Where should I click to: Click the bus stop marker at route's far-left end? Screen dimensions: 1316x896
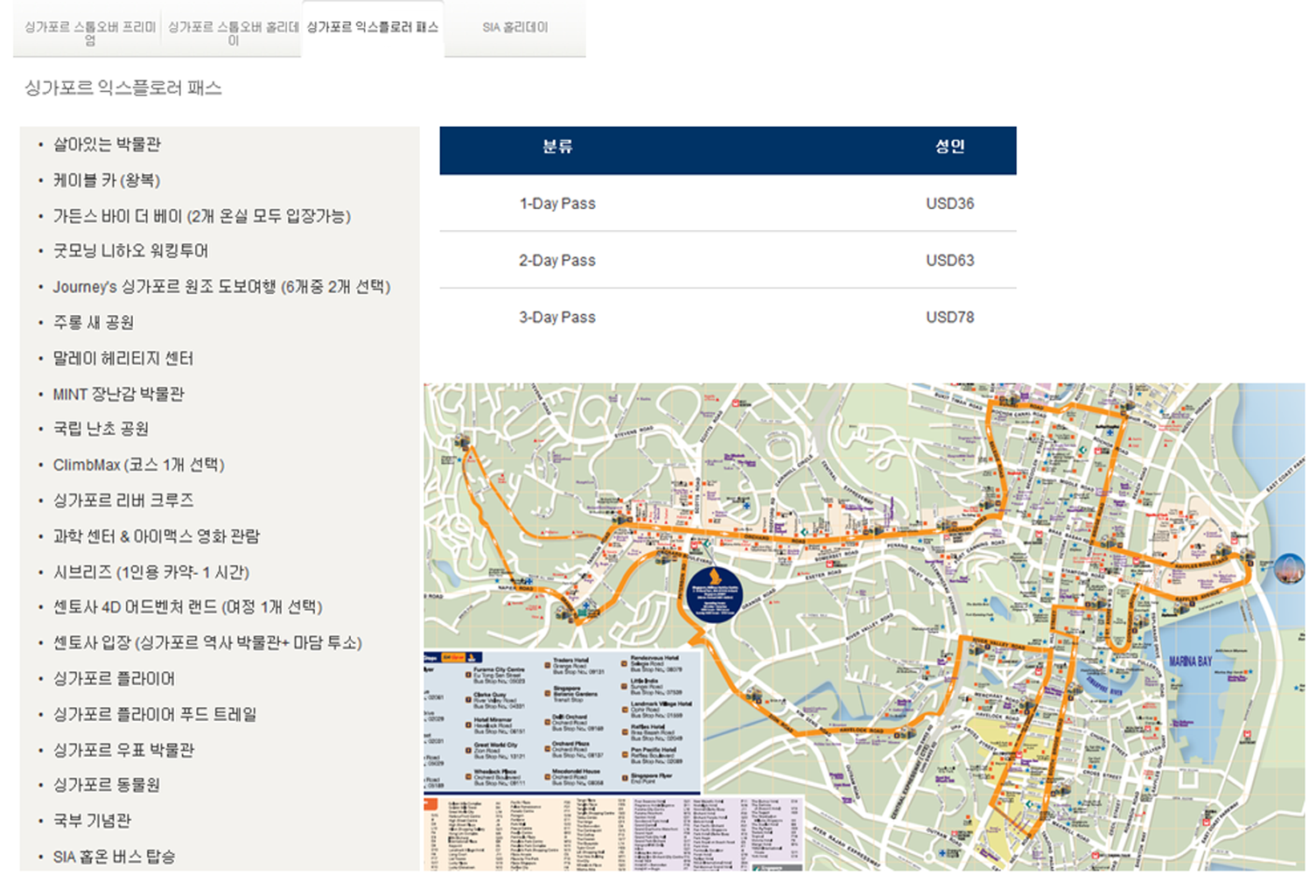[461, 442]
